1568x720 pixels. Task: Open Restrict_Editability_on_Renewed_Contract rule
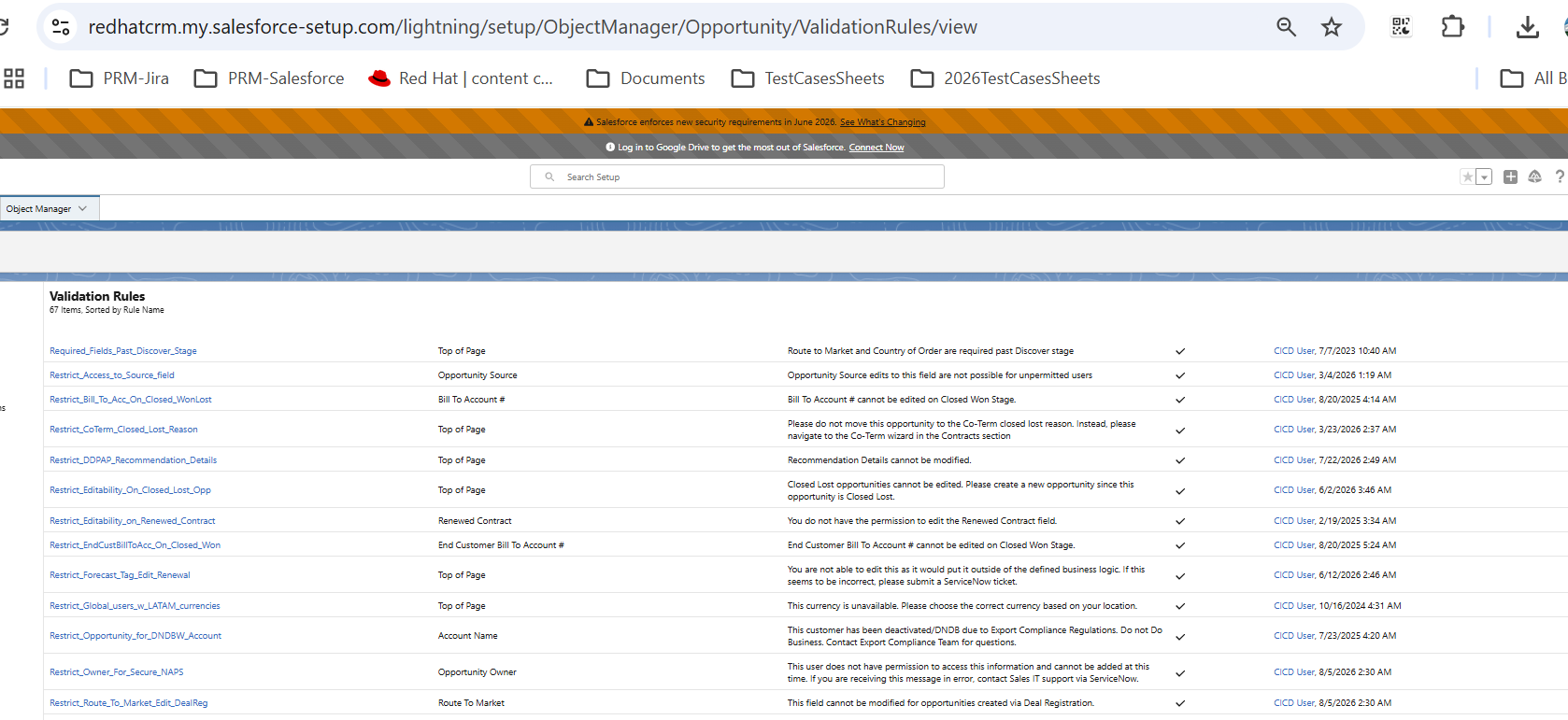tap(133, 521)
